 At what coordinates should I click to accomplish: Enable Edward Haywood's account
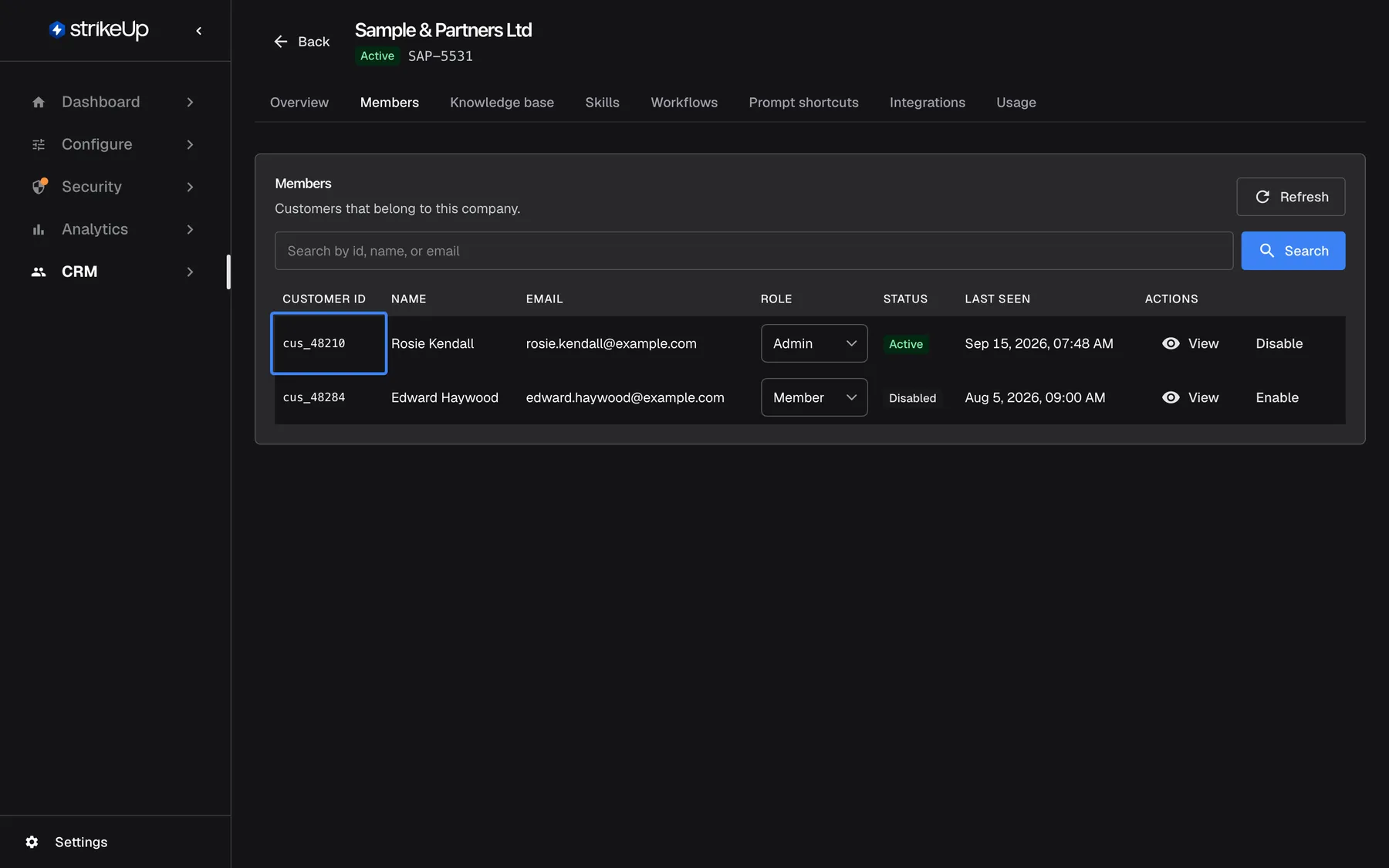click(1276, 397)
